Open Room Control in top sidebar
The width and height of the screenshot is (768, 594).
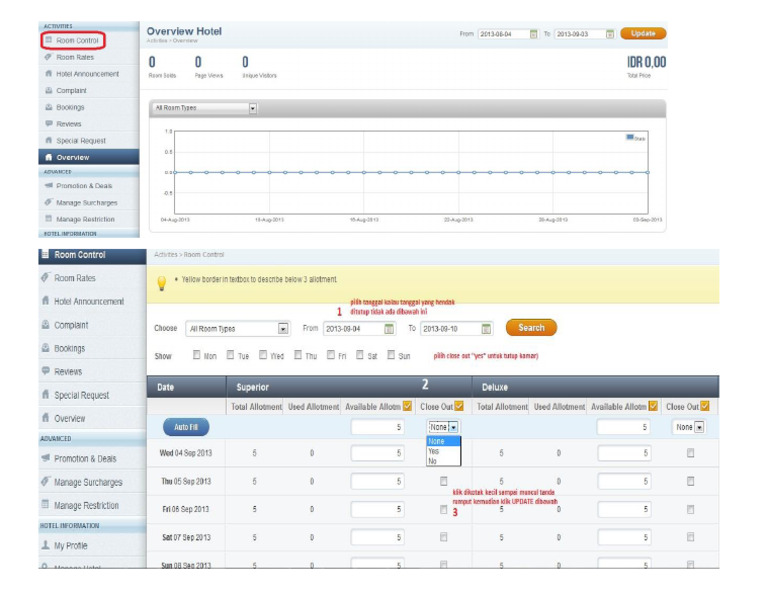(x=72, y=40)
